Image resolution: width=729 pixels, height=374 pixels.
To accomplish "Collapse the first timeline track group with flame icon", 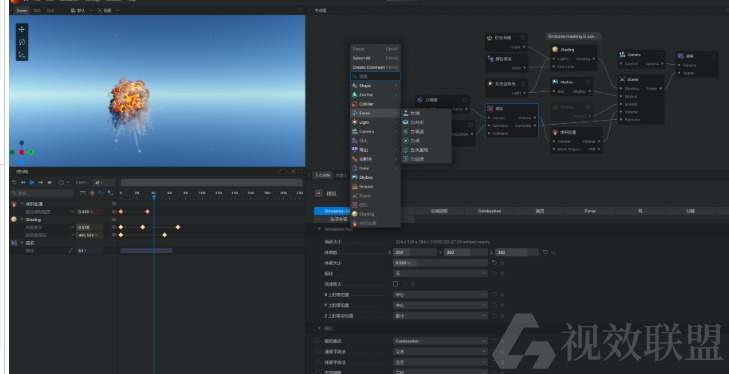I will pos(22,204).
